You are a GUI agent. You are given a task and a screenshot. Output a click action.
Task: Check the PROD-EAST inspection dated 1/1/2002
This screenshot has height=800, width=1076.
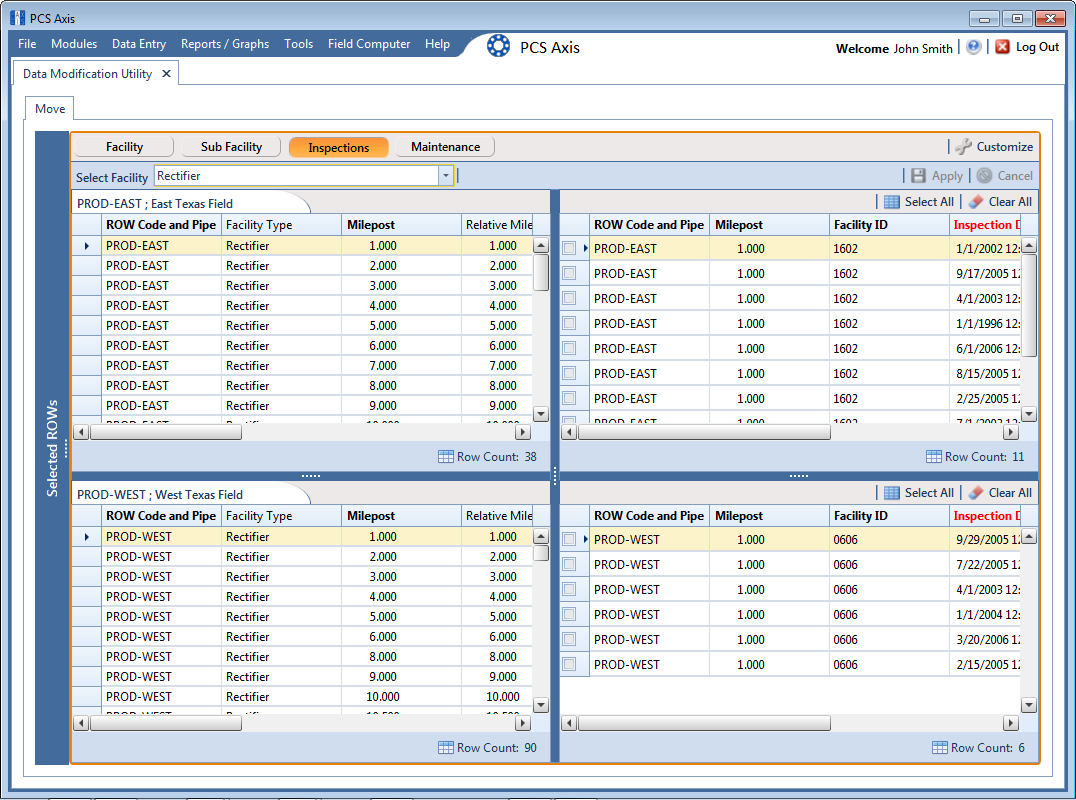pyautogui.click(x=569, y=248)
